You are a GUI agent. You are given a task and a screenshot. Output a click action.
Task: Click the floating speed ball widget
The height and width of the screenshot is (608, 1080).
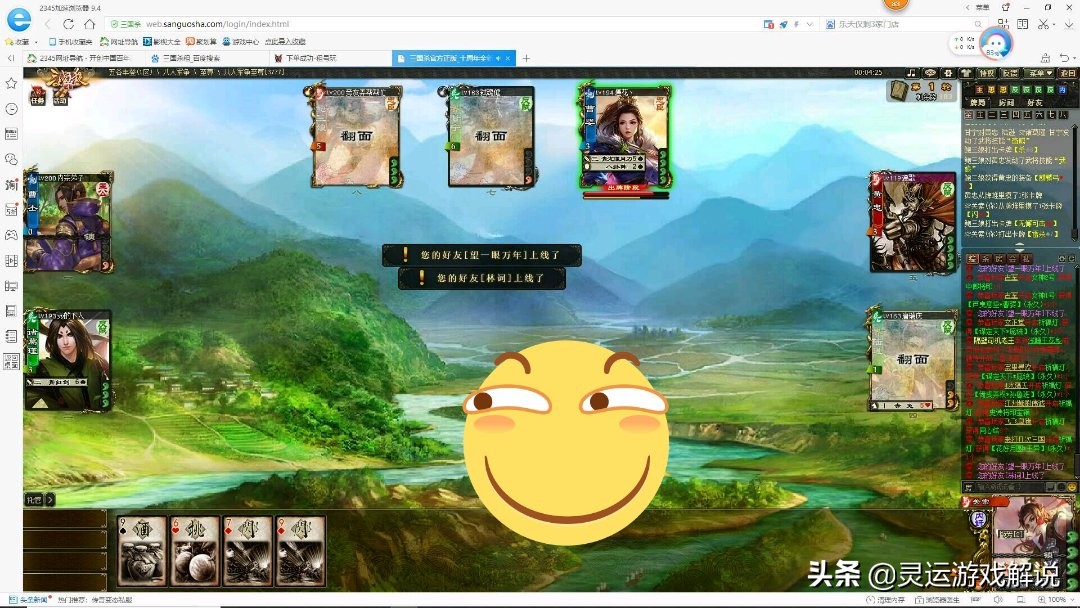tap(995, 44)
